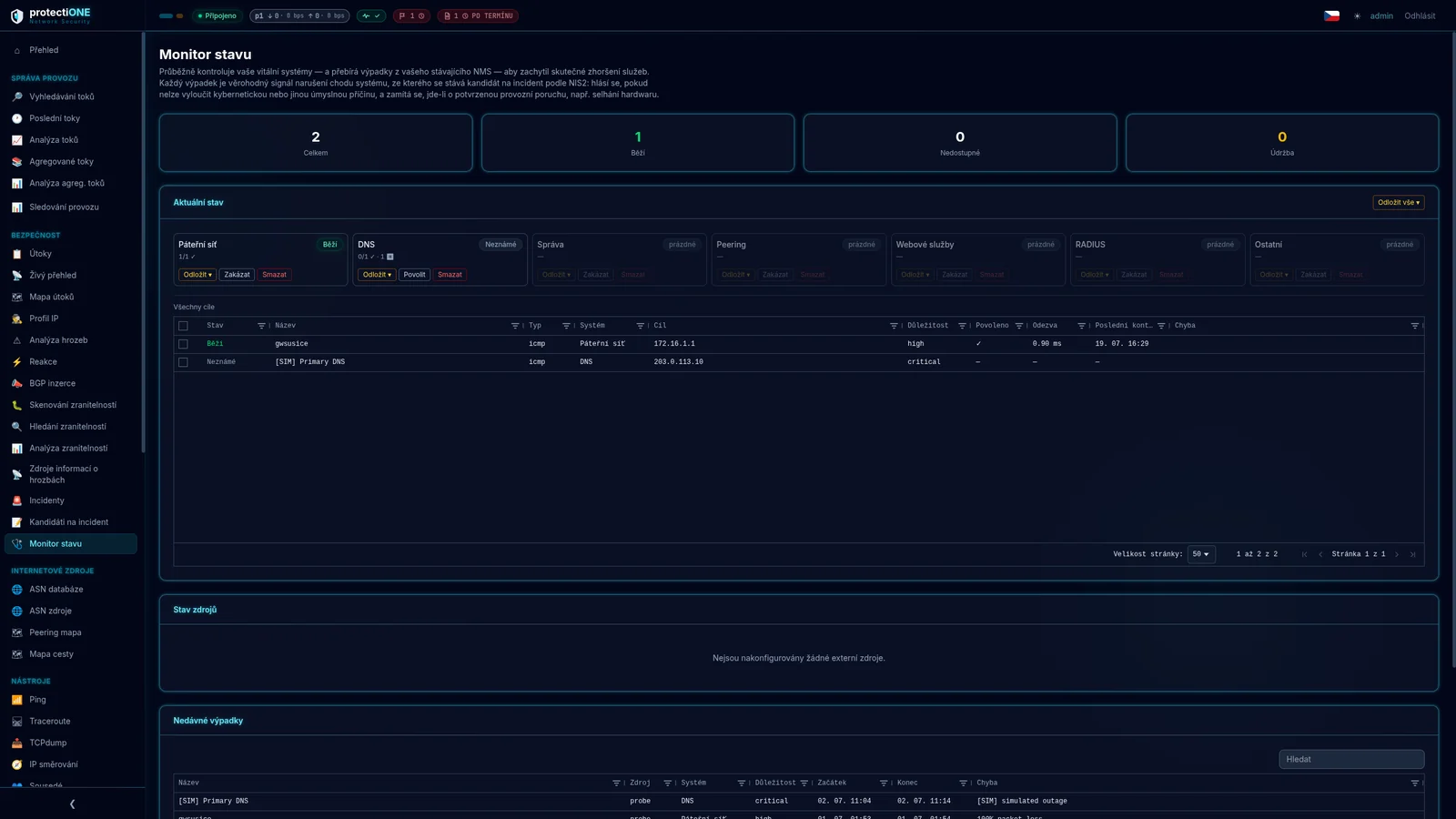1456x819 pixels.
Task: Click the TCPdump sidebar icon
Action: 16,743
